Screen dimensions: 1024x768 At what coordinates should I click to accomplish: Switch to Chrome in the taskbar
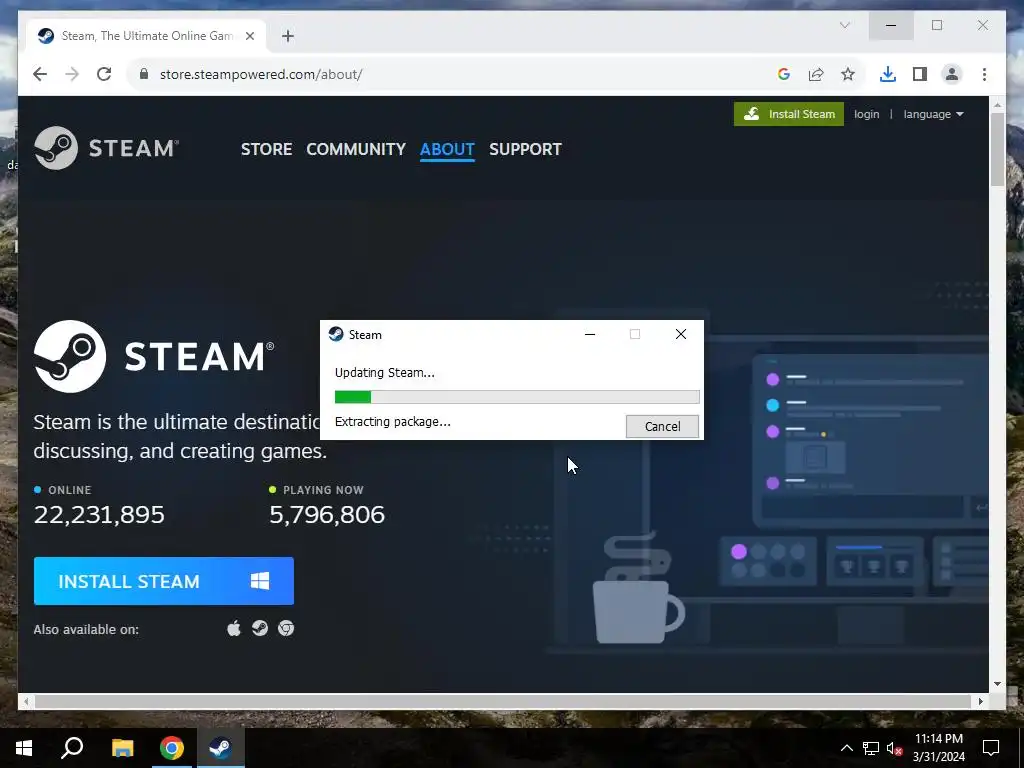click(172, 748)
